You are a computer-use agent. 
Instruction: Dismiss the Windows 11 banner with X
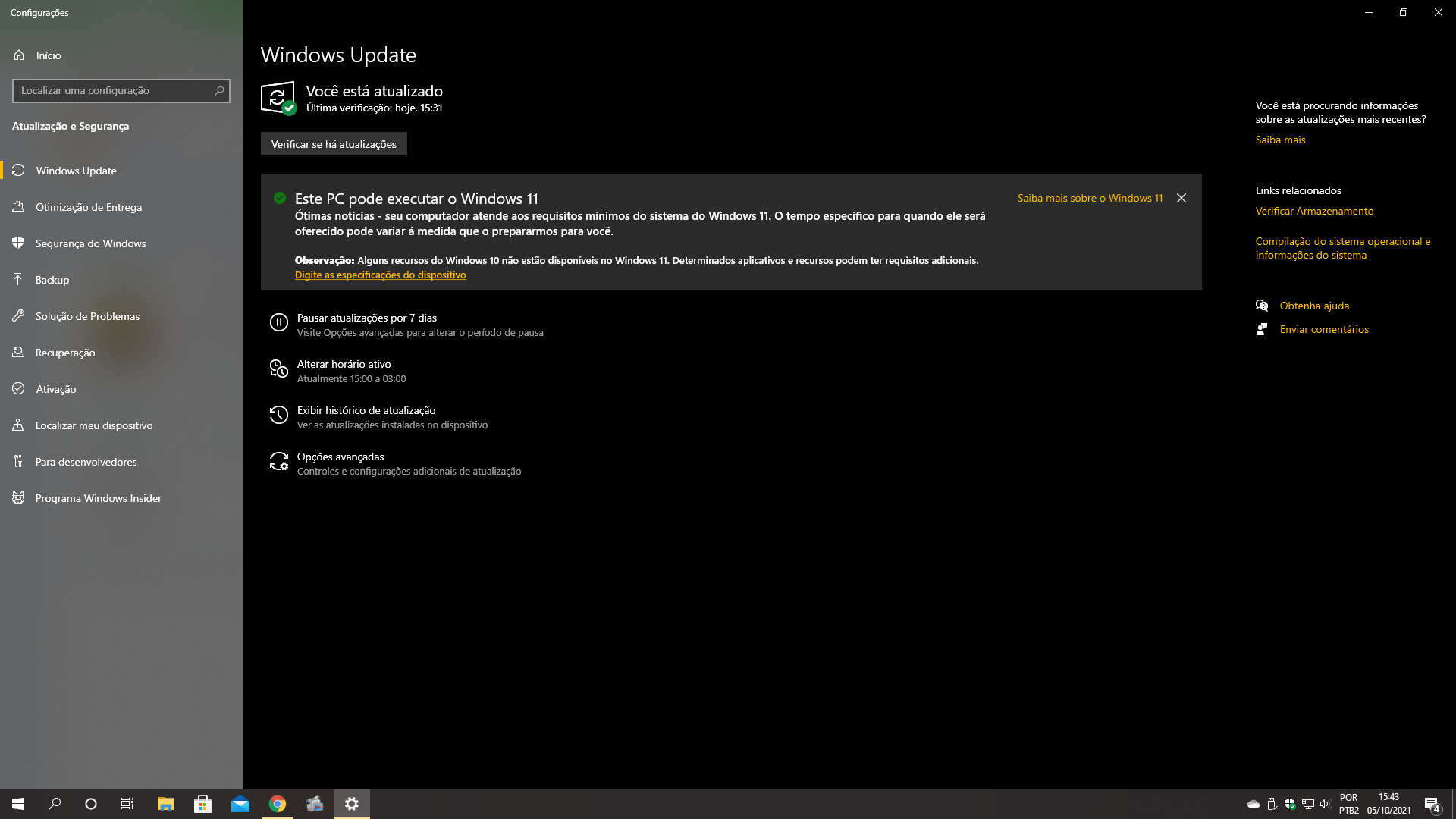[1181, 198]
